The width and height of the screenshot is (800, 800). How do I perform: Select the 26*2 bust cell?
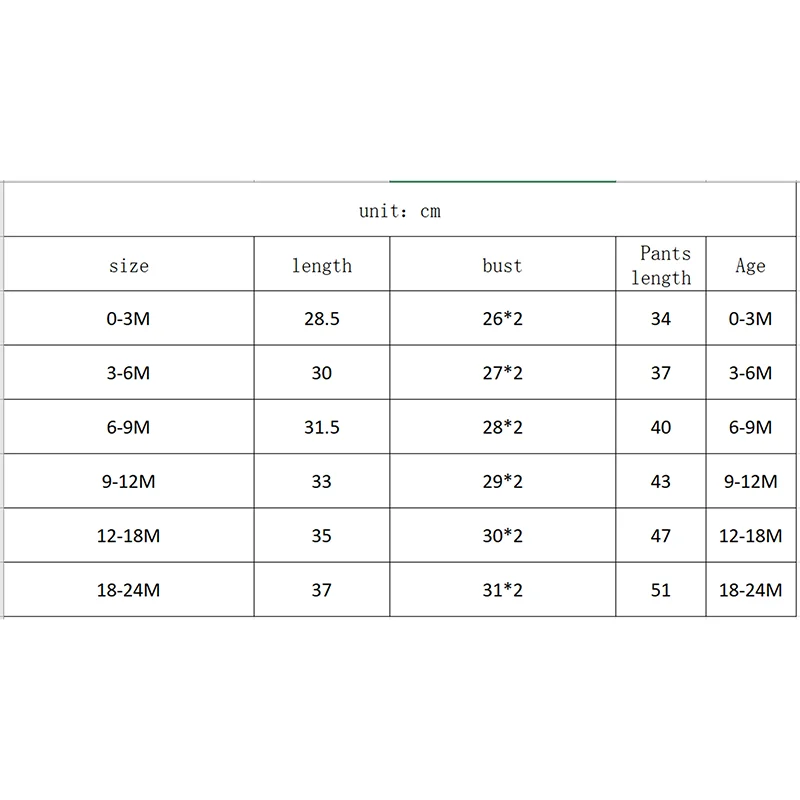502,319
